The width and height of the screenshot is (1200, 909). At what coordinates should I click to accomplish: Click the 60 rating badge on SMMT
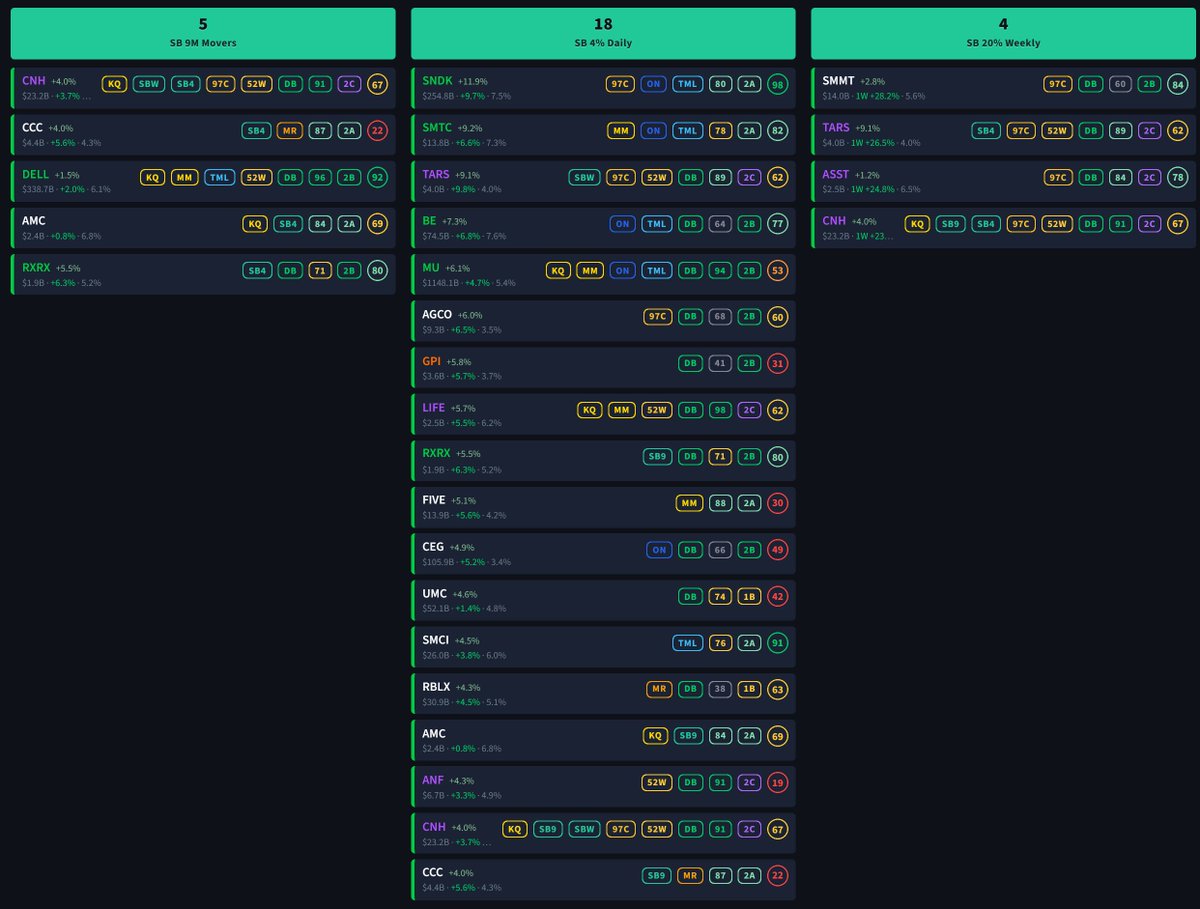(1119, 84)
